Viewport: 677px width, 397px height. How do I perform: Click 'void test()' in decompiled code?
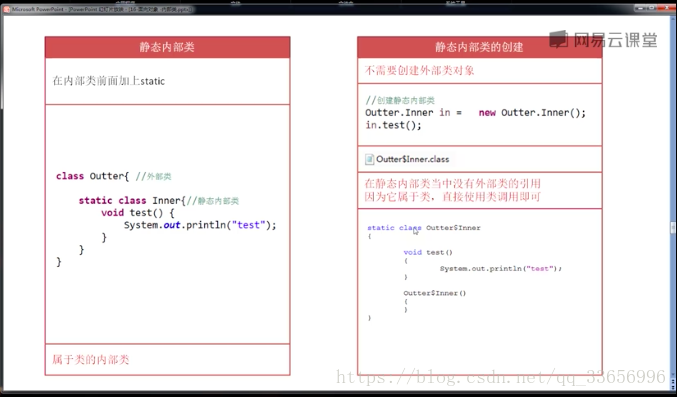click(428, 252)
